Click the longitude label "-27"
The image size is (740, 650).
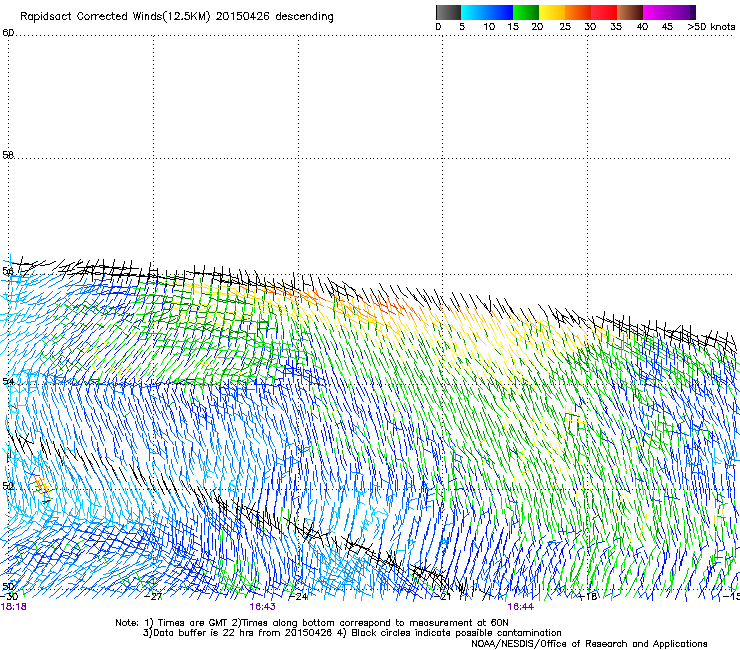click(153, 597)
